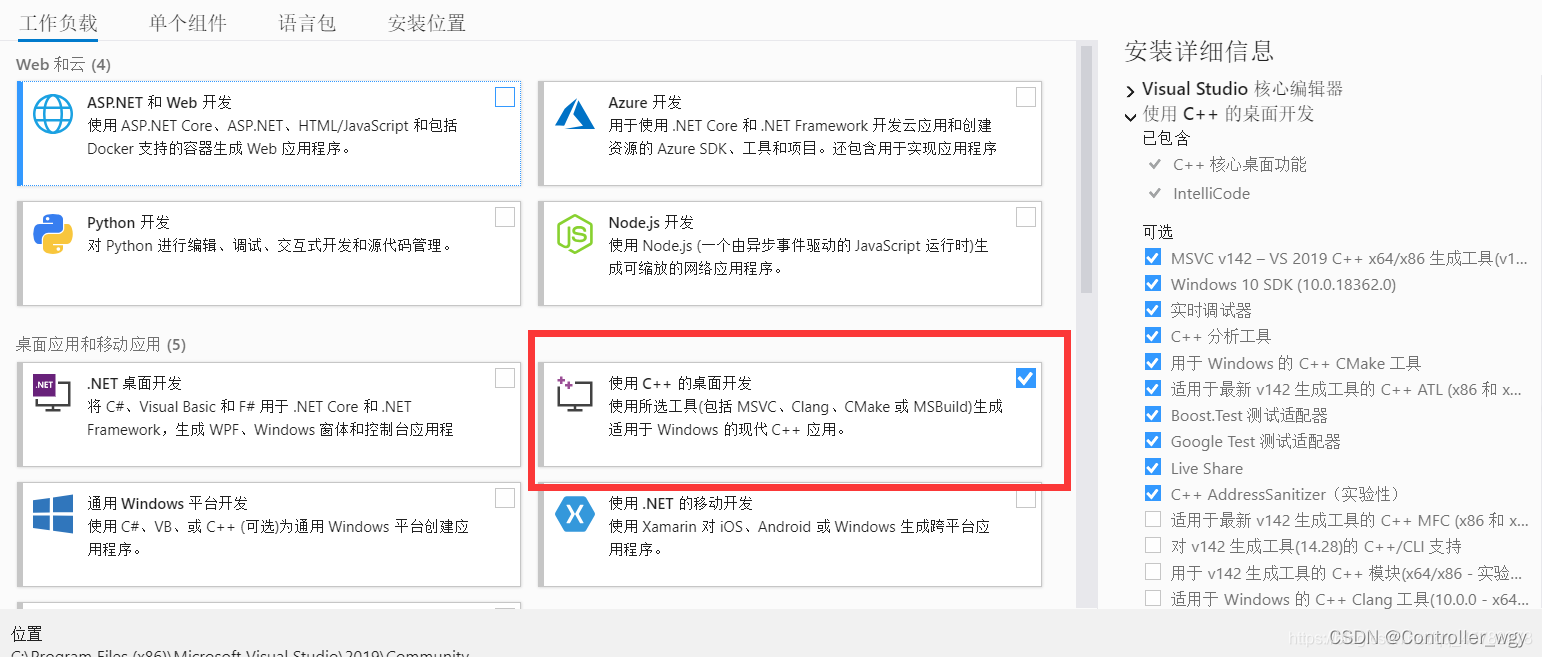Check the .NET desktop development workload box
This screenshot has height=657, width=1542.
pyautogui.click(x=505, y=378)
